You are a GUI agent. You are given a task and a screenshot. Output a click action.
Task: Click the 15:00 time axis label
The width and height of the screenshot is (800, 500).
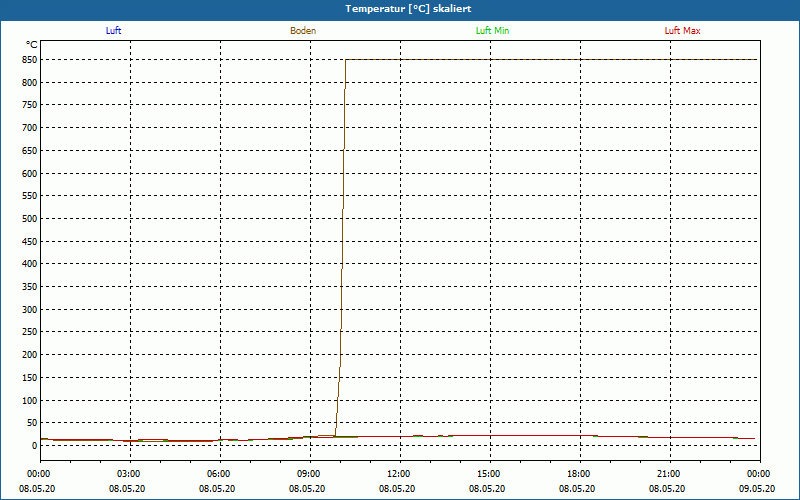[490, 474]
